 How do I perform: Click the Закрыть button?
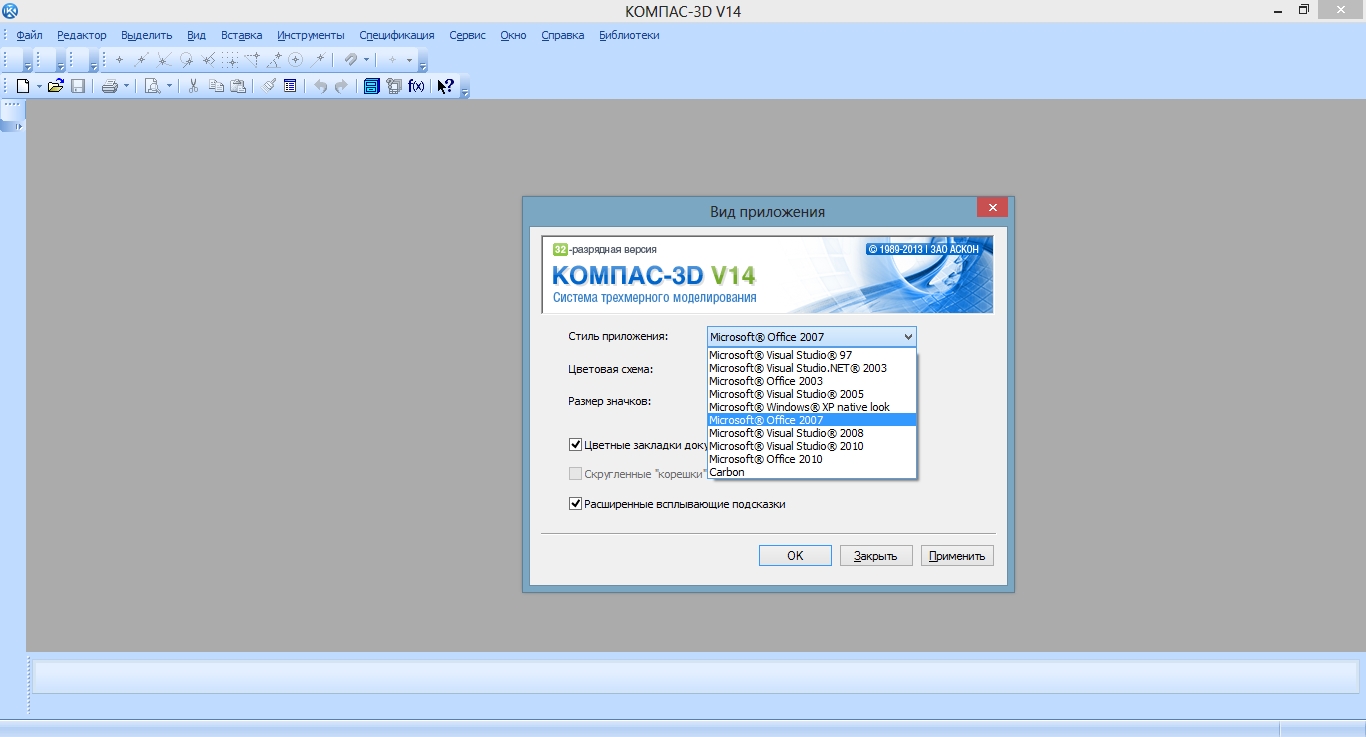[876, 556]
